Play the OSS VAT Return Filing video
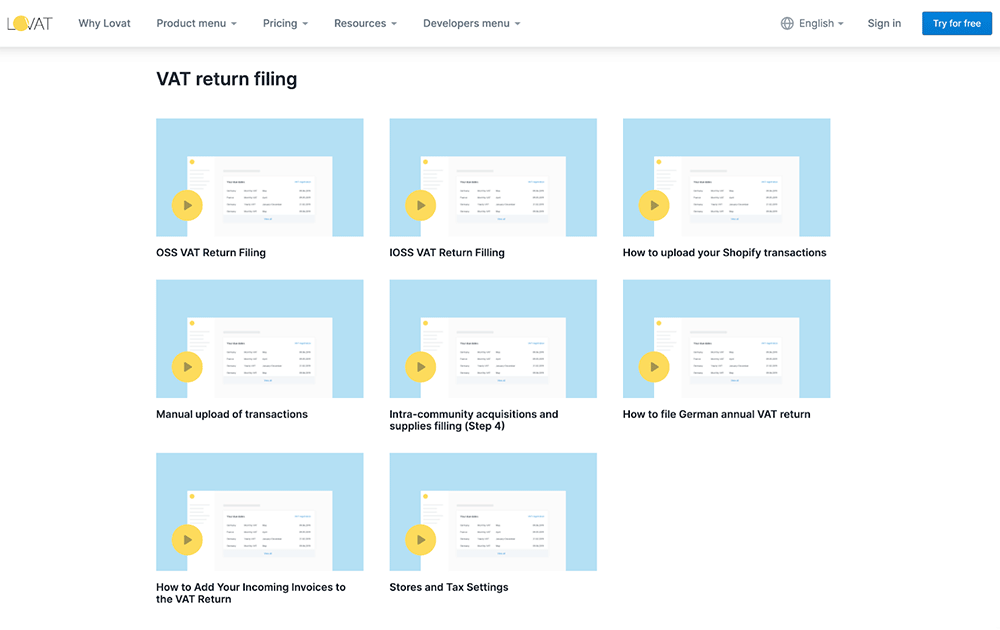The image size is (1000, 630). [x=187, y=205]
